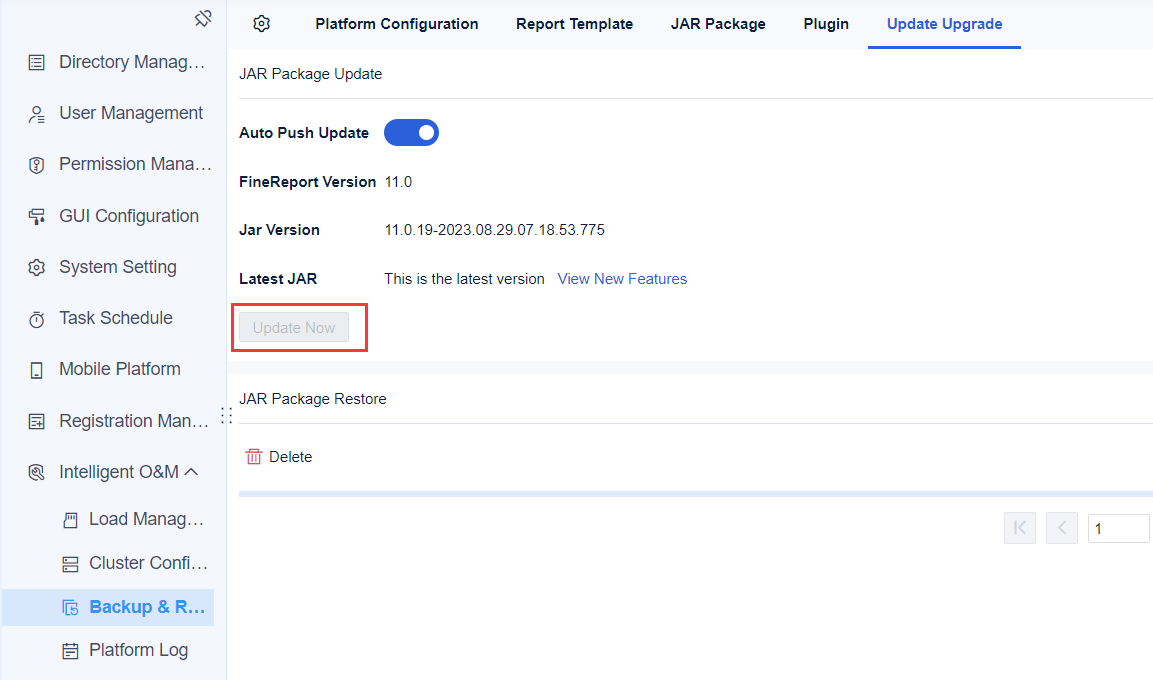The width and height of the screenshot is (1153, 680).
Task: Open Mobile Platform in the sidebar
Action: (118, 369)
